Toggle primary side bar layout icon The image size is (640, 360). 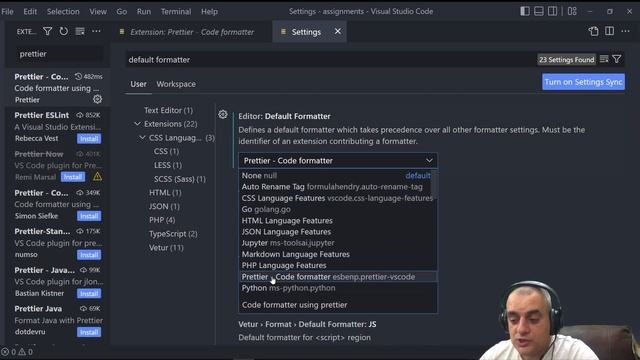click(525, 11)
